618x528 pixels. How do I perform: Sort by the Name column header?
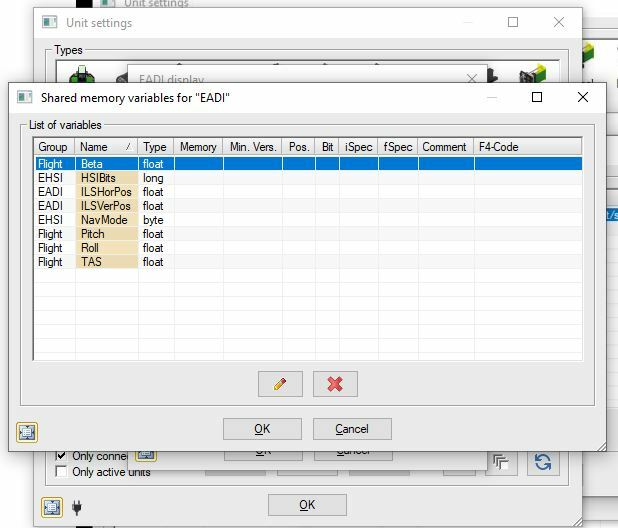point(106,147)
